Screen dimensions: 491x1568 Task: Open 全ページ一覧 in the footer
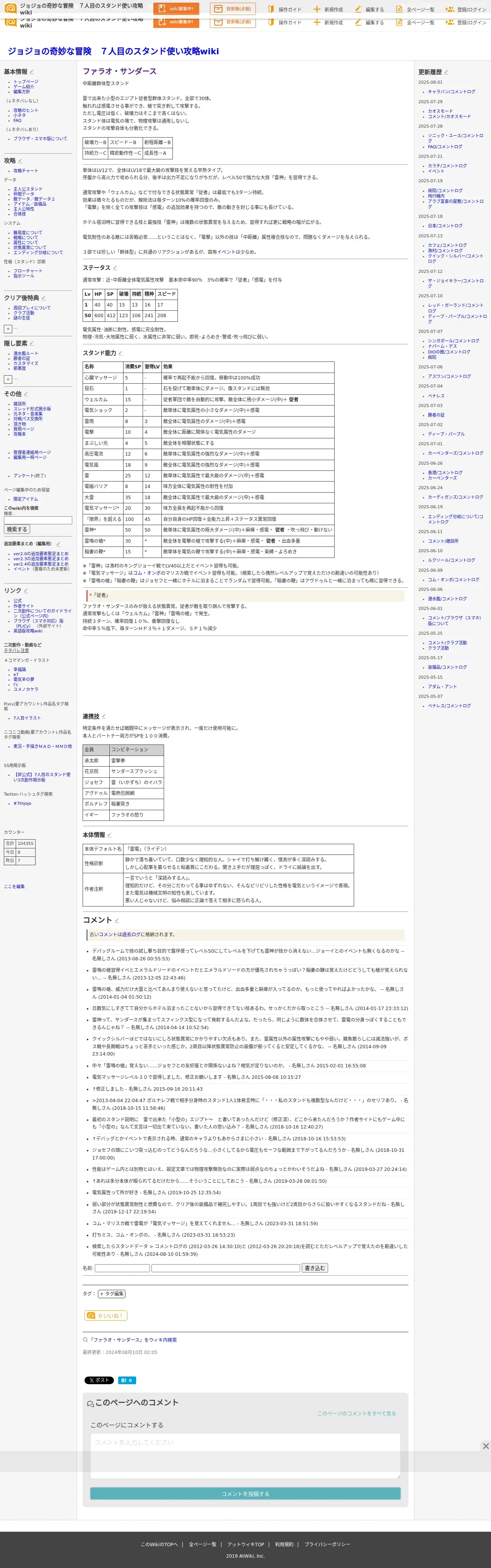[x=202, y=1544]
